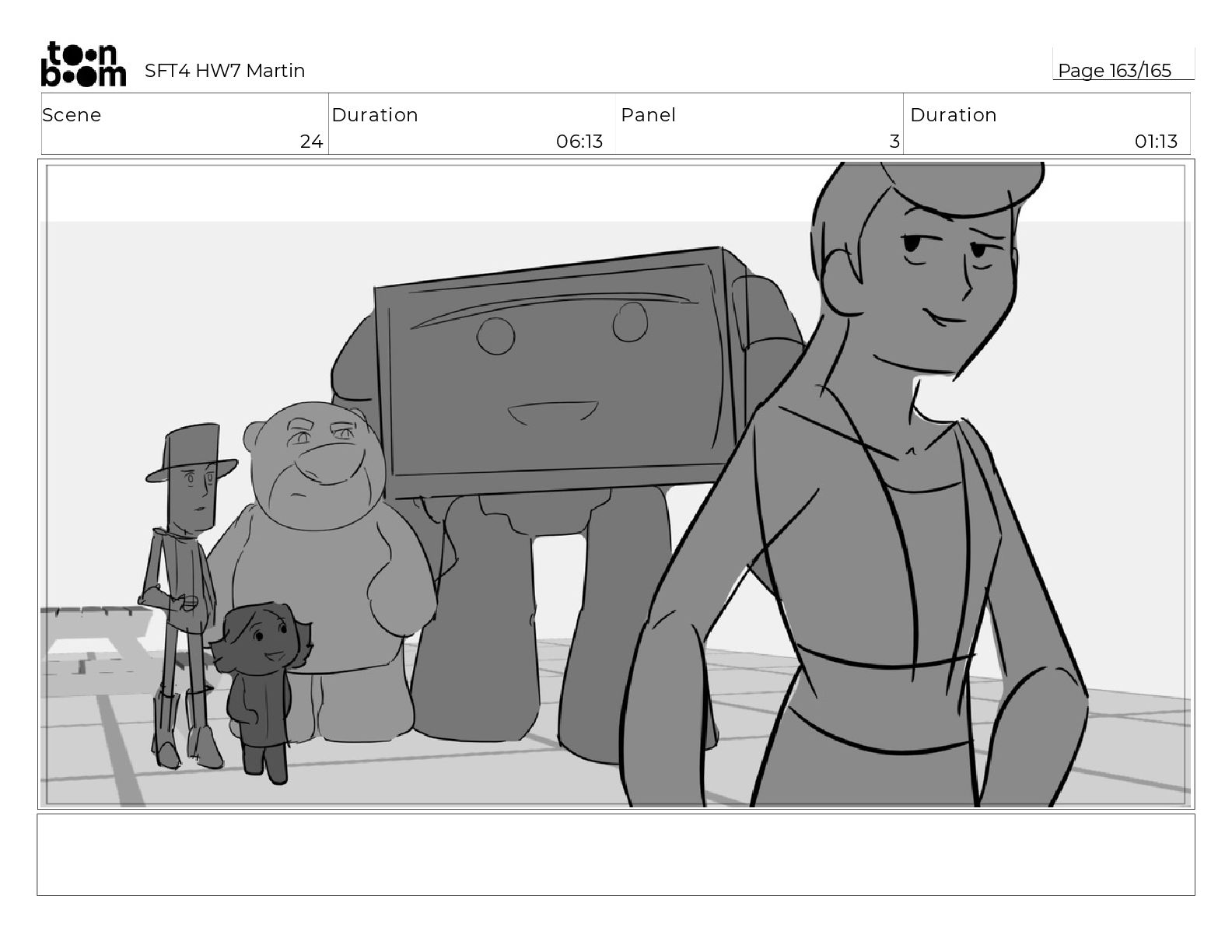Click the Toon Boom logo
1232x952 pixels.
(83, 64)
